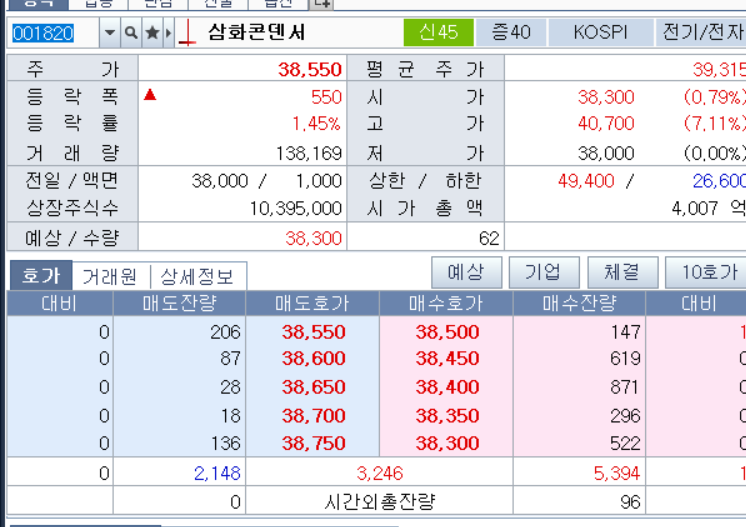Select ask price 38,550
The width and height of the screenshot is (746, 527).
point(314,332)
